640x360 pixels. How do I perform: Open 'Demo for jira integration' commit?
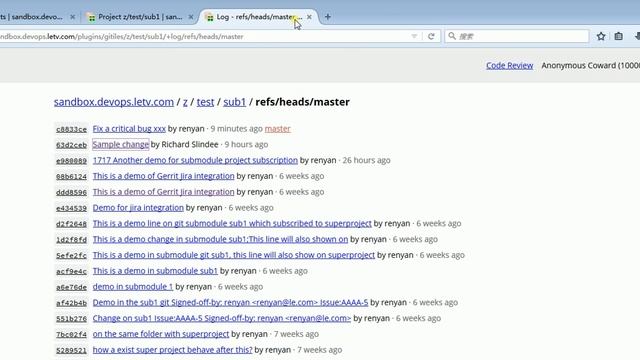[x=138, y=208]
